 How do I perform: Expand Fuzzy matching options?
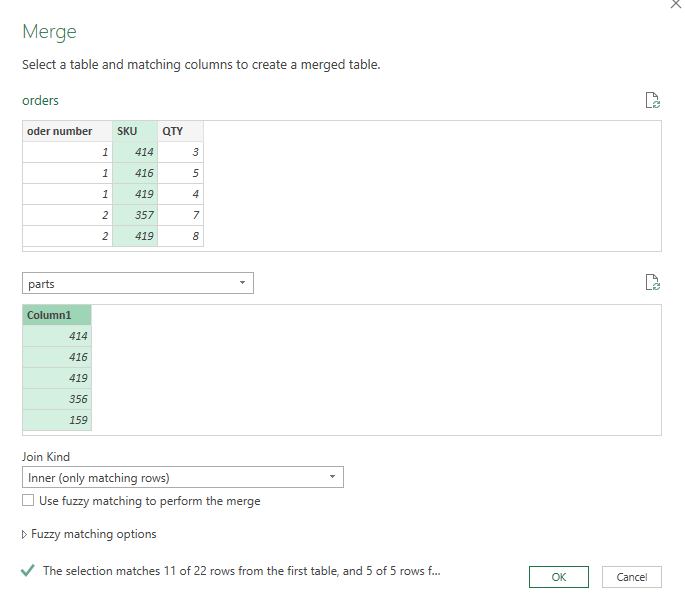click(x=89, y=534)
